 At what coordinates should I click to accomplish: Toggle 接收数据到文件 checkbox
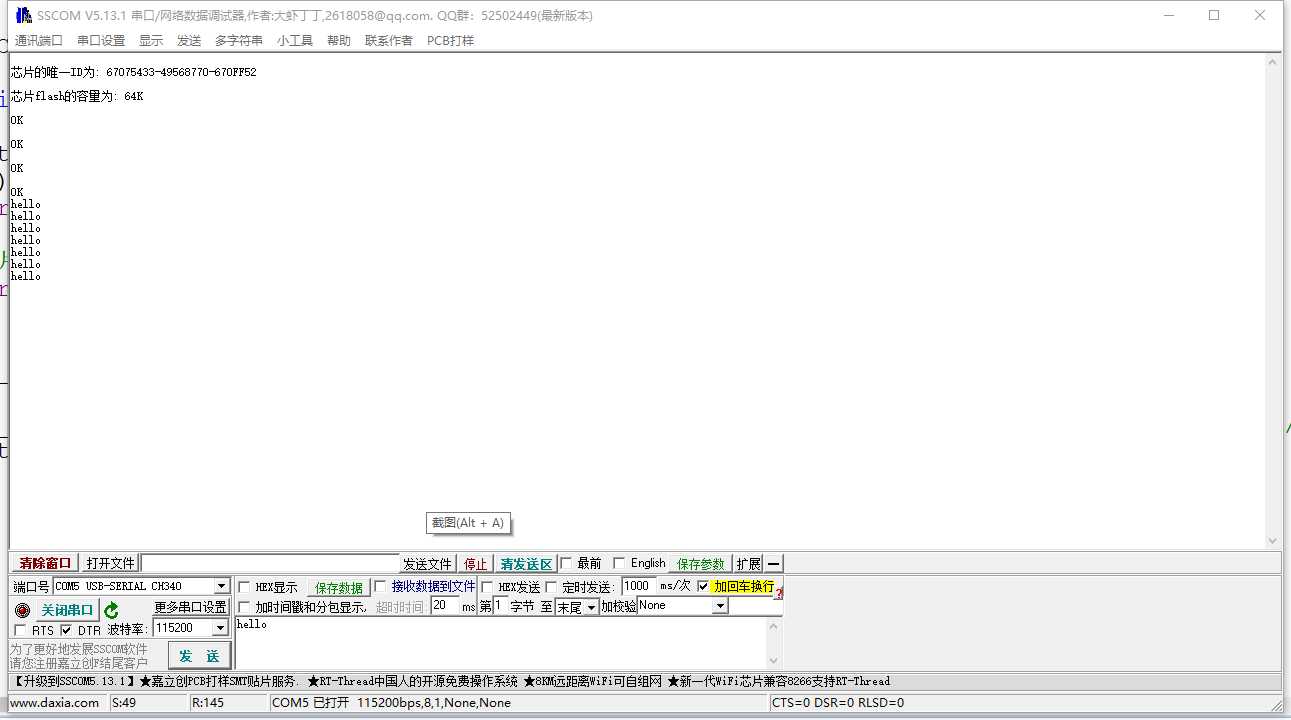pos(380,587)
